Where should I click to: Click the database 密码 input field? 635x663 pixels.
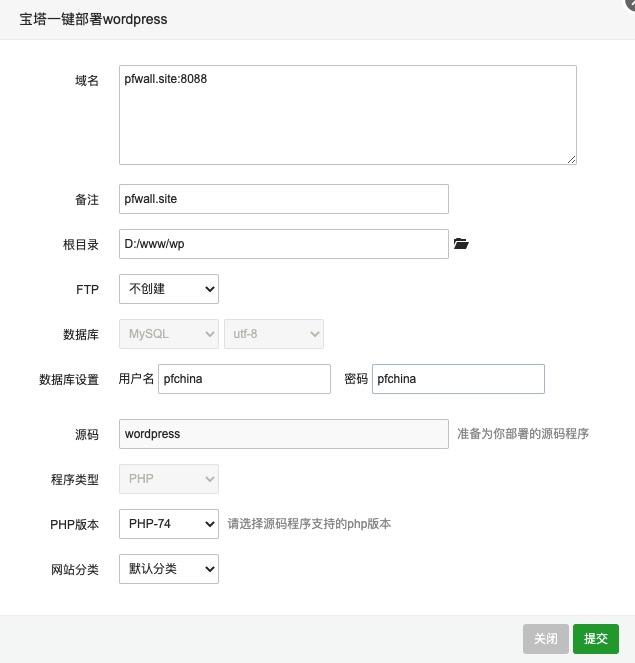(x=458, y=379)
